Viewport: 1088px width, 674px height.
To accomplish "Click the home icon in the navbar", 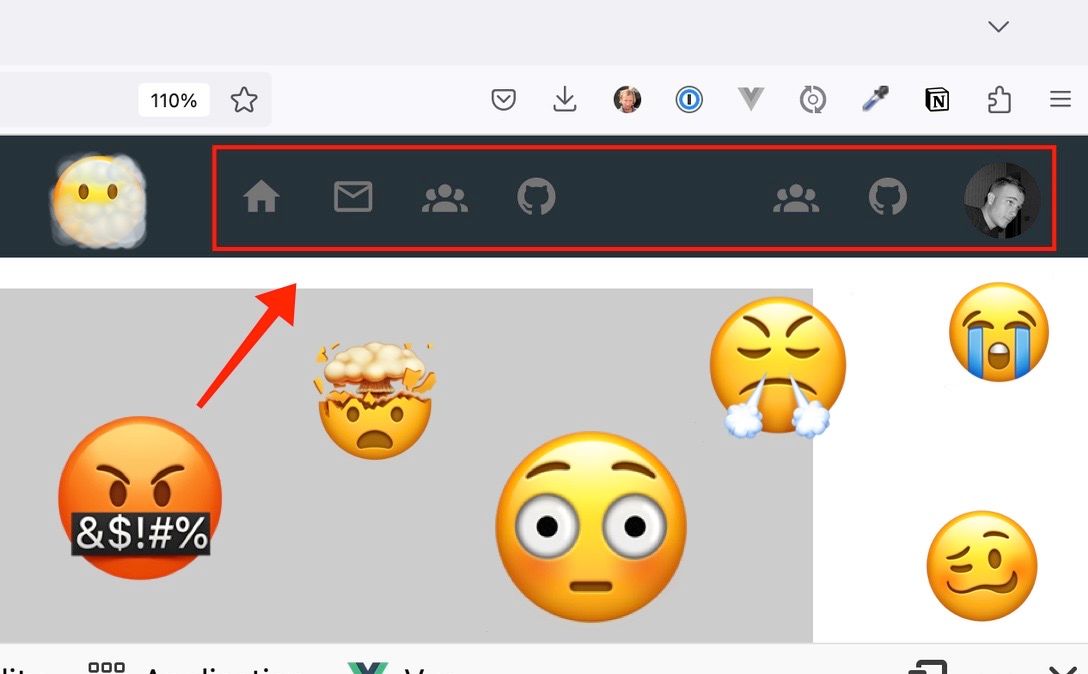I will [262, 196].
